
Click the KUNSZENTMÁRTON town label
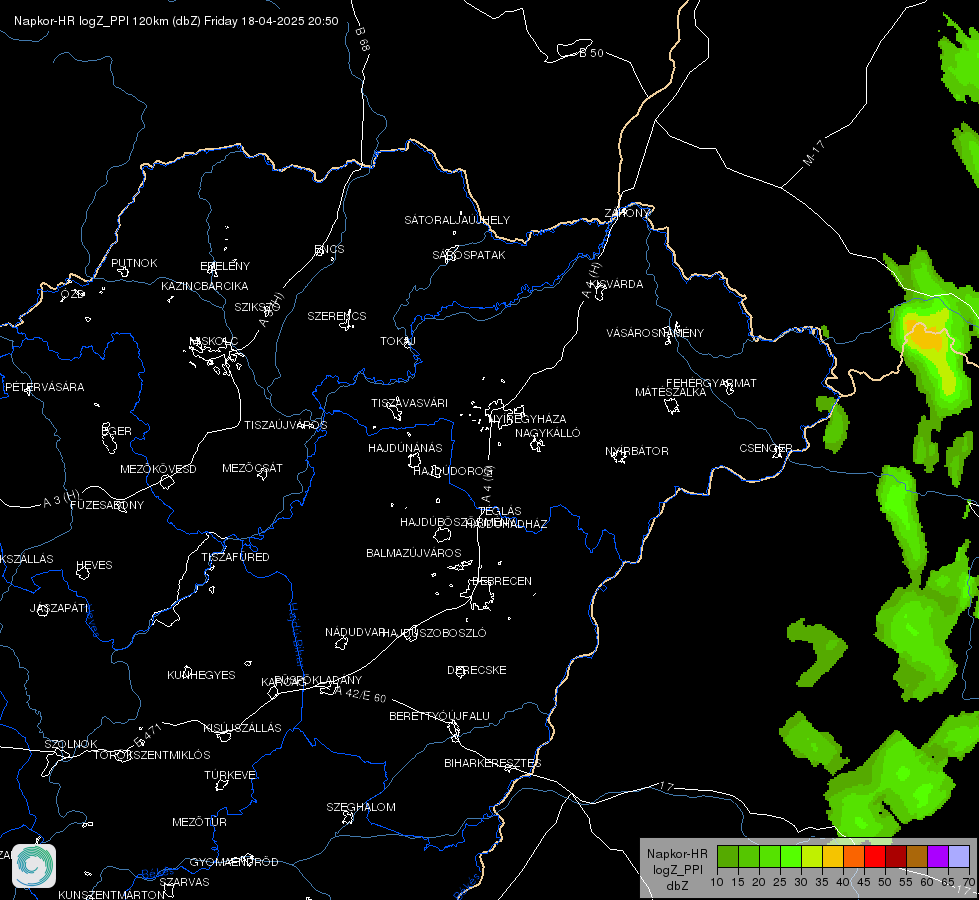[x=111, y=894]
